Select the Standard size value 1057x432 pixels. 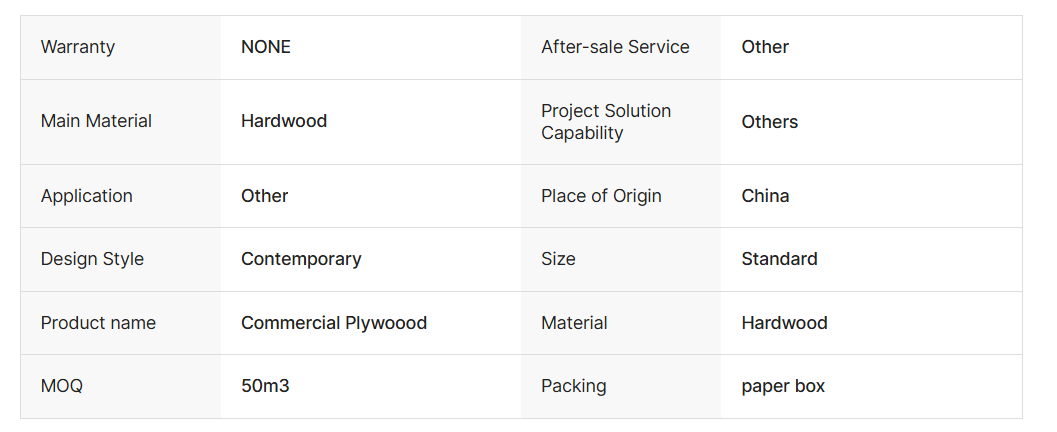tap(779, 259)
